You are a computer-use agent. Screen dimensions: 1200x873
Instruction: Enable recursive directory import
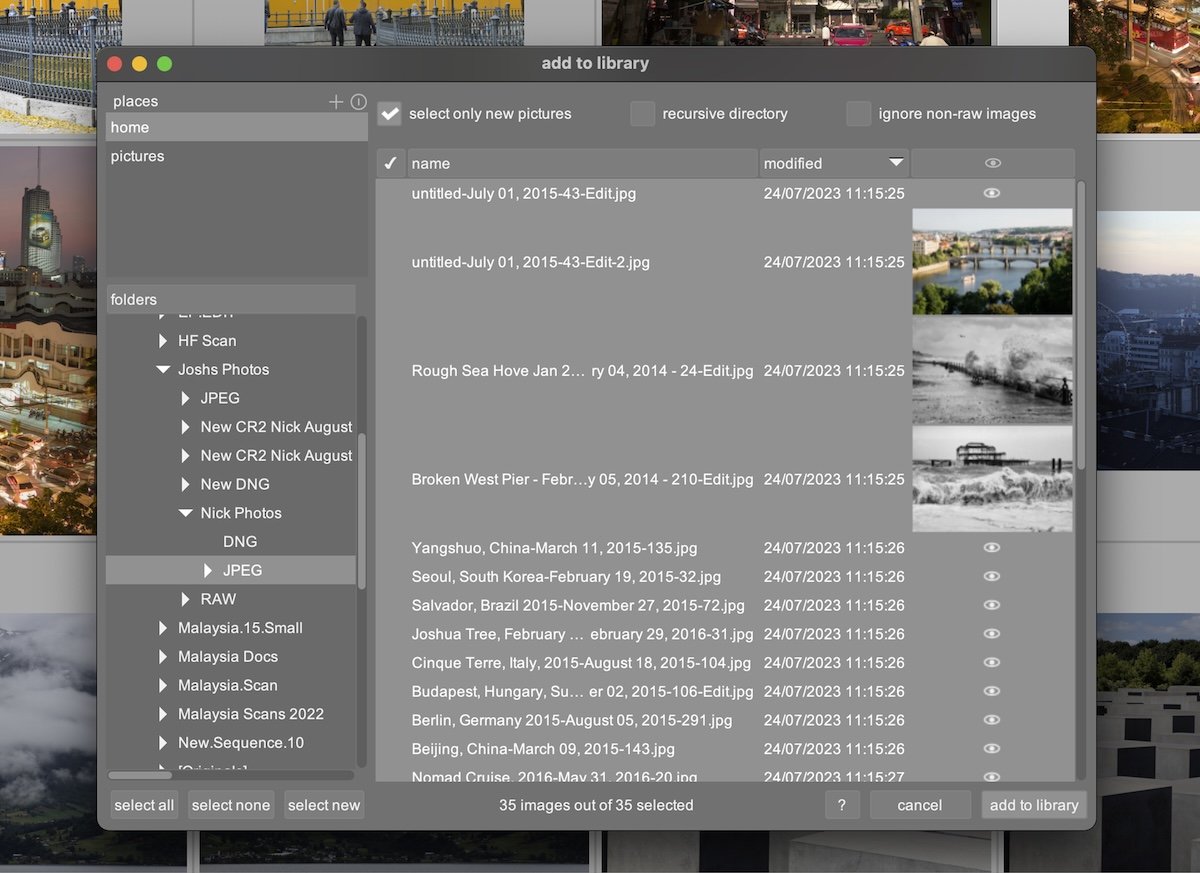[642, 114]
